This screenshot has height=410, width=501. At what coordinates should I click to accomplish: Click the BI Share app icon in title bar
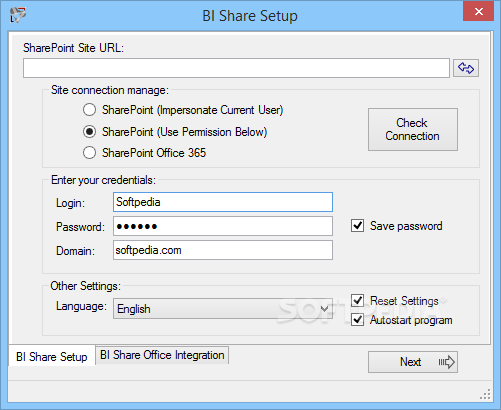[17, 15]
